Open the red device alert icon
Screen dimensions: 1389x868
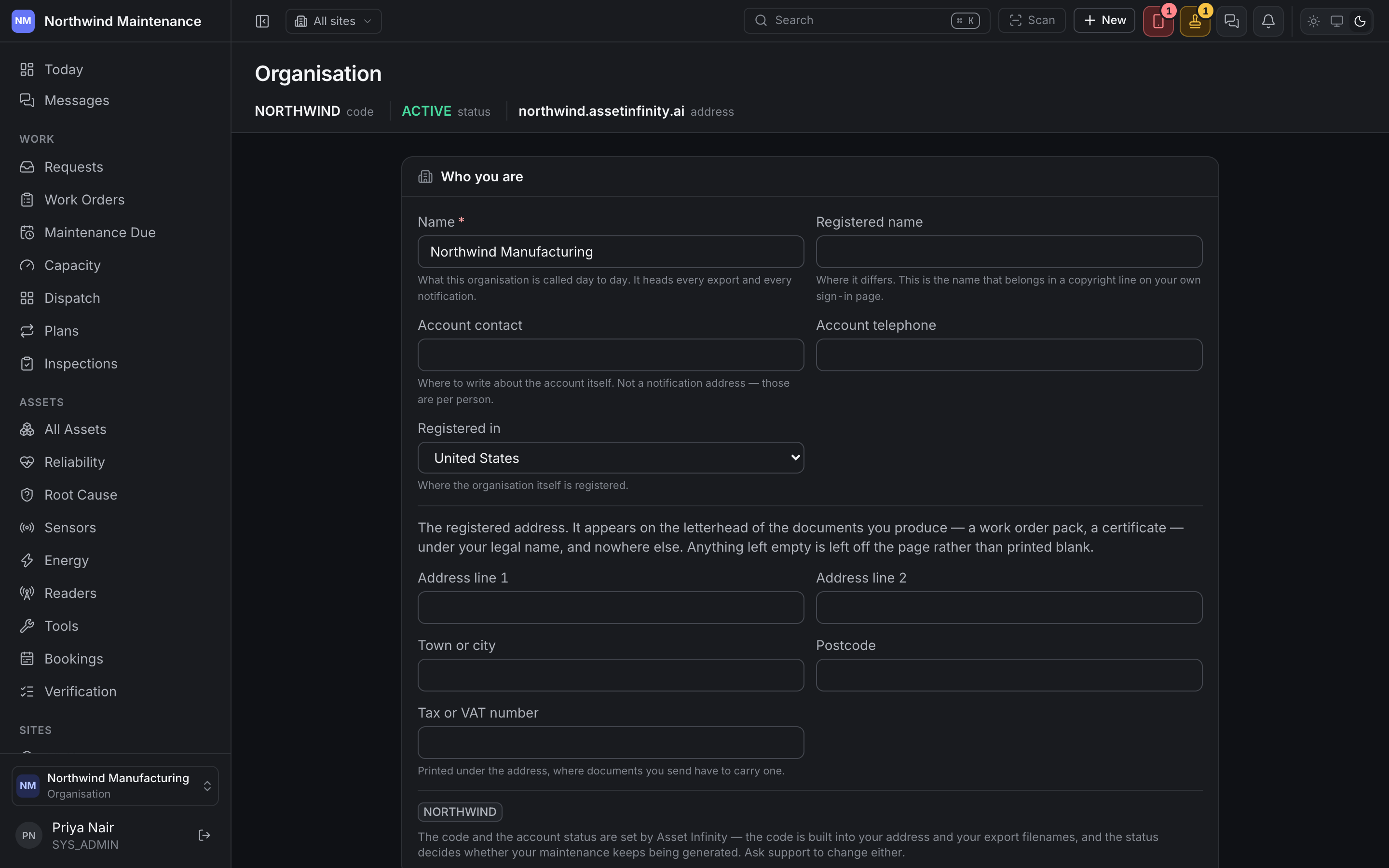tap(1157, 21)
